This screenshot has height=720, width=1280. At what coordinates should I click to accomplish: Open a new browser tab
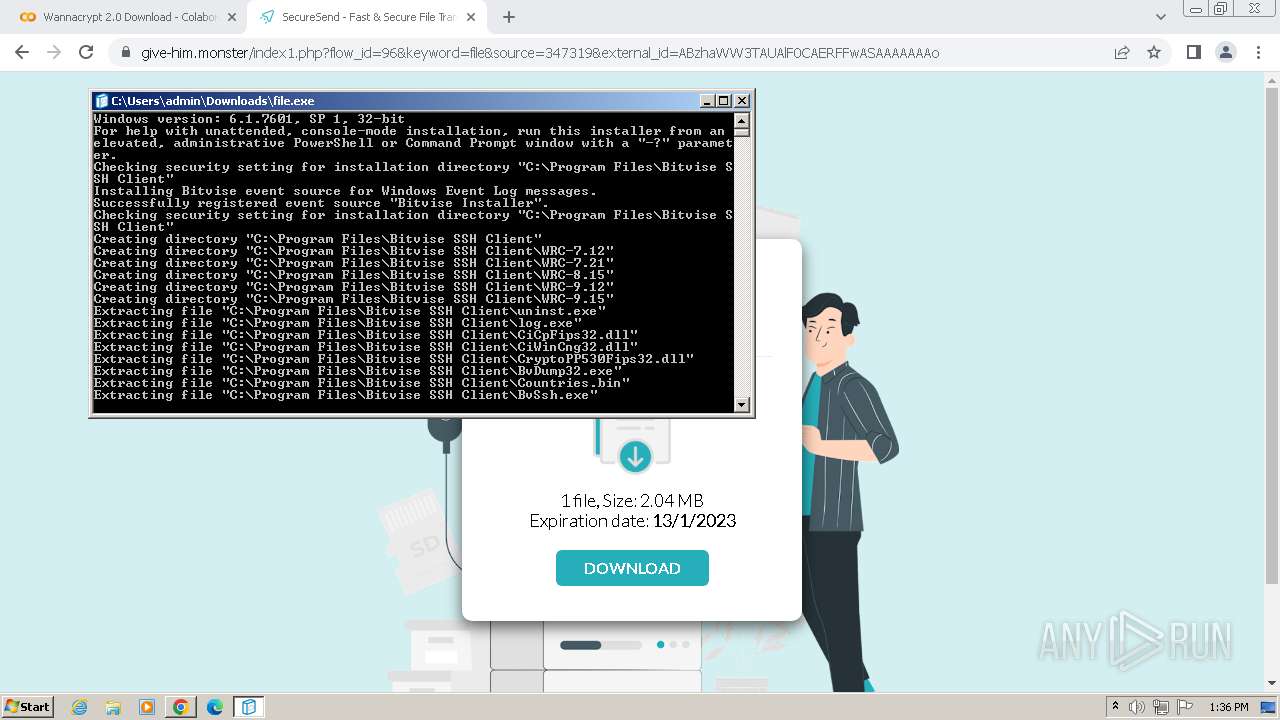coord(509,17)
